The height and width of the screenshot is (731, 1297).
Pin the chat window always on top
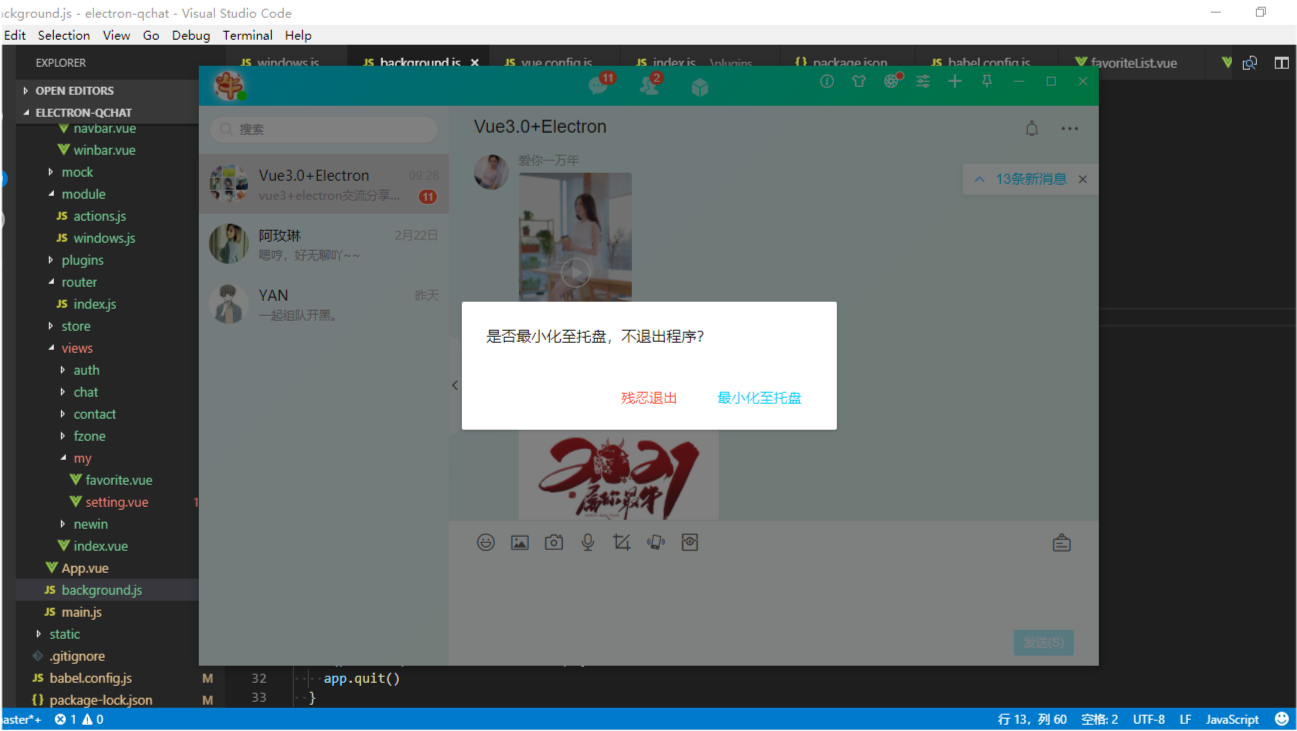click(x=987, y=81)
